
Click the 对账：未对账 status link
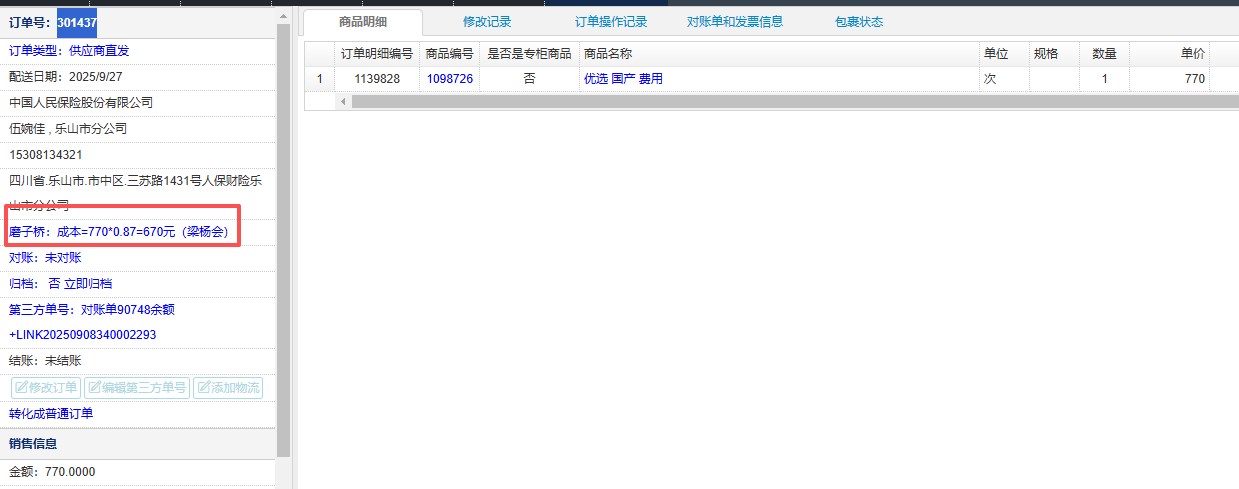click(45, 258)
